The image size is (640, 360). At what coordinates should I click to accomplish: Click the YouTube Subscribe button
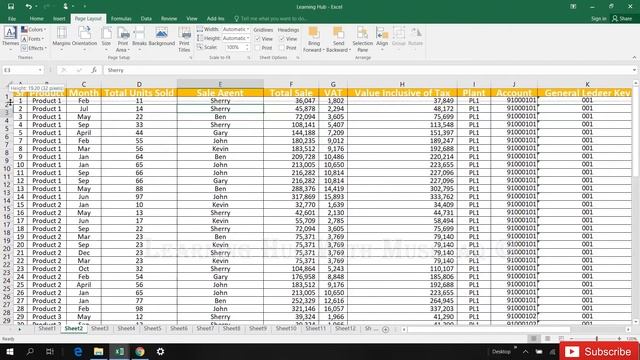pos(599,351)
